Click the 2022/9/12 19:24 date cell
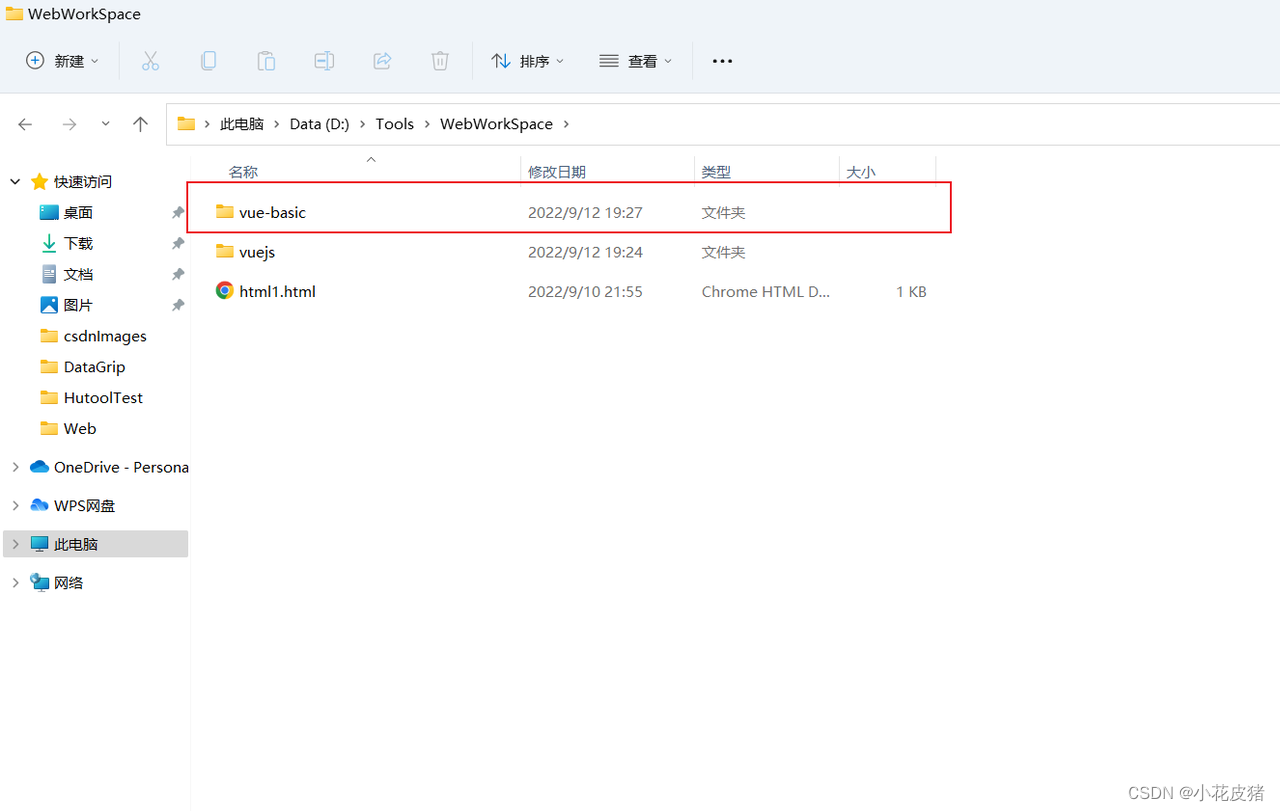1280x811 pixels. (585, 252)
